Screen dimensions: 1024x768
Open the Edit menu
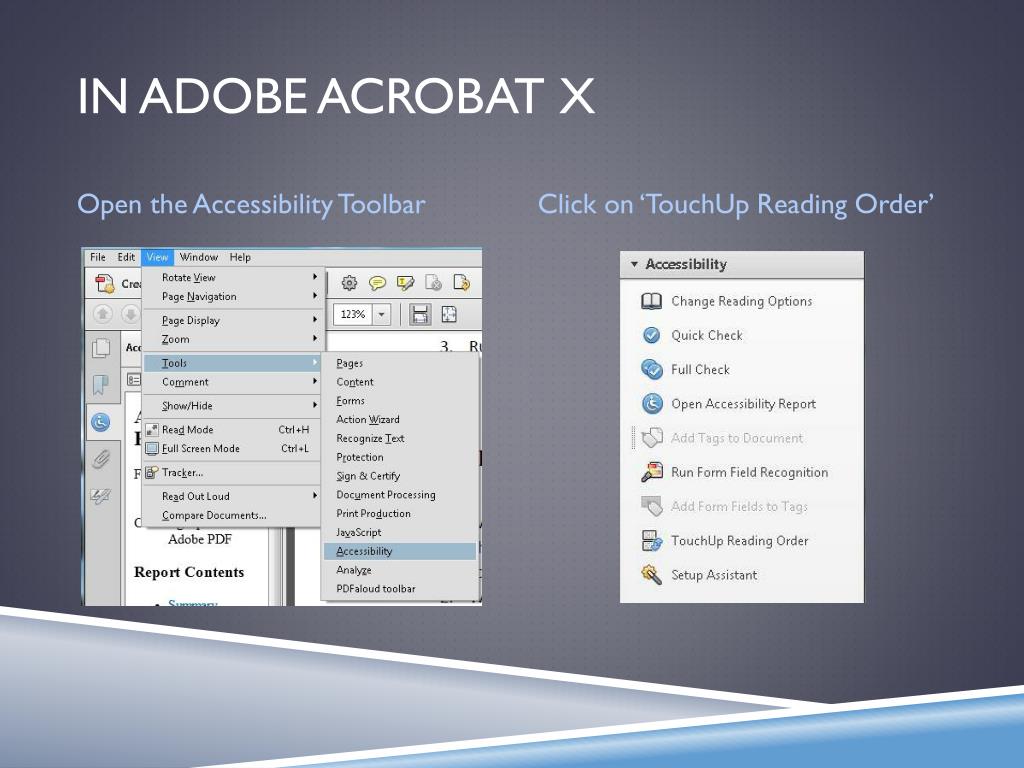[126, 257]
